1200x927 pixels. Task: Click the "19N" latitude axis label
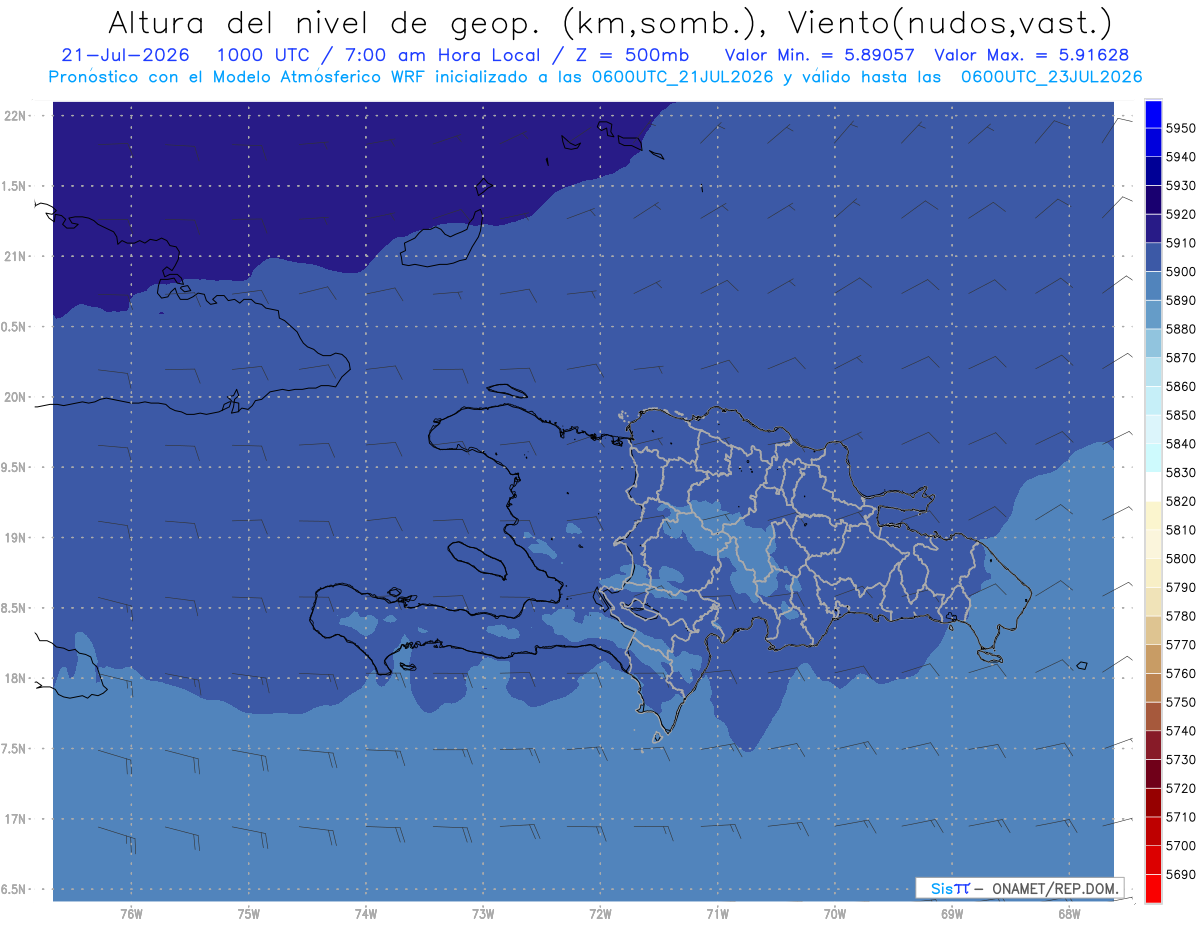(15, 538)
